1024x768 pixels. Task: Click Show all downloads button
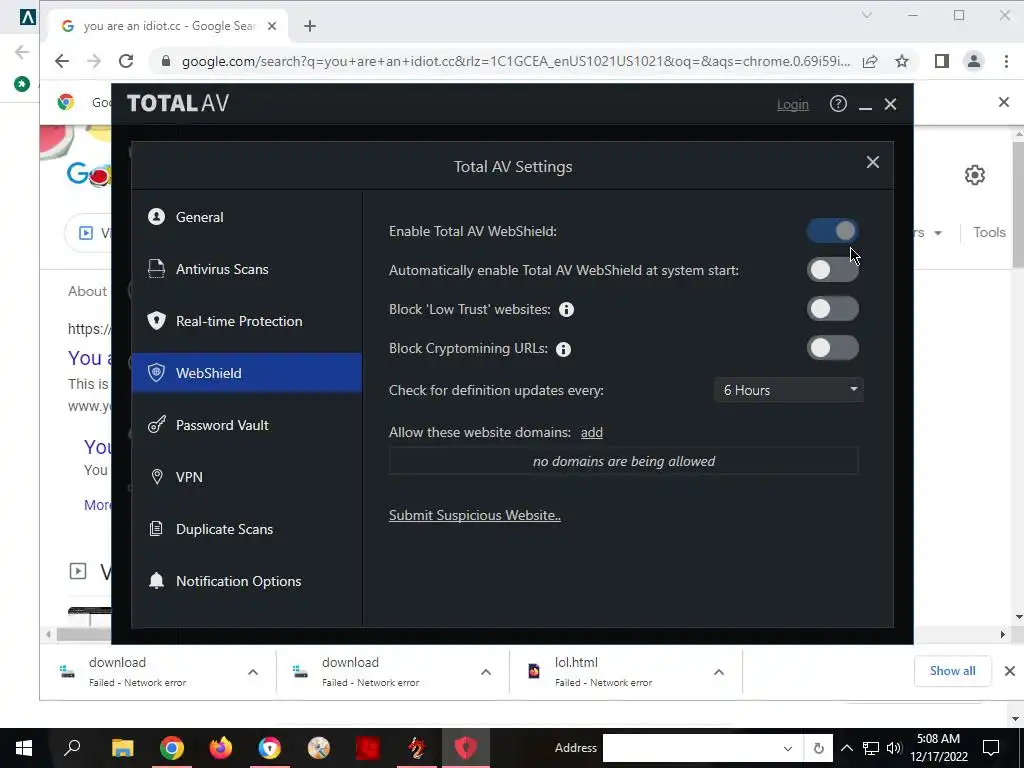click(x=952, y=671)
